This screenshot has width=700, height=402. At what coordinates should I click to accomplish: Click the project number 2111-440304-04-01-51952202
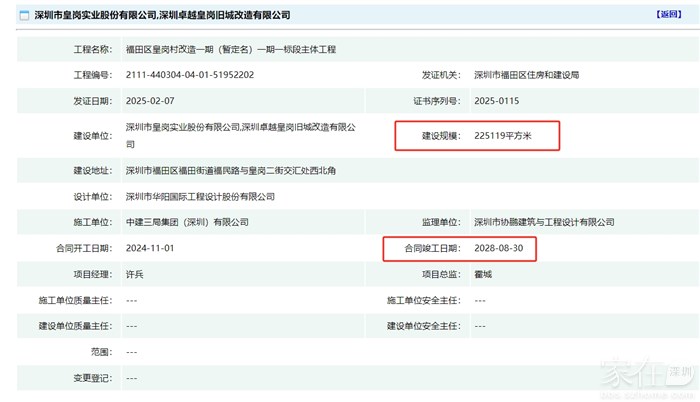click(x=190, y=75)
